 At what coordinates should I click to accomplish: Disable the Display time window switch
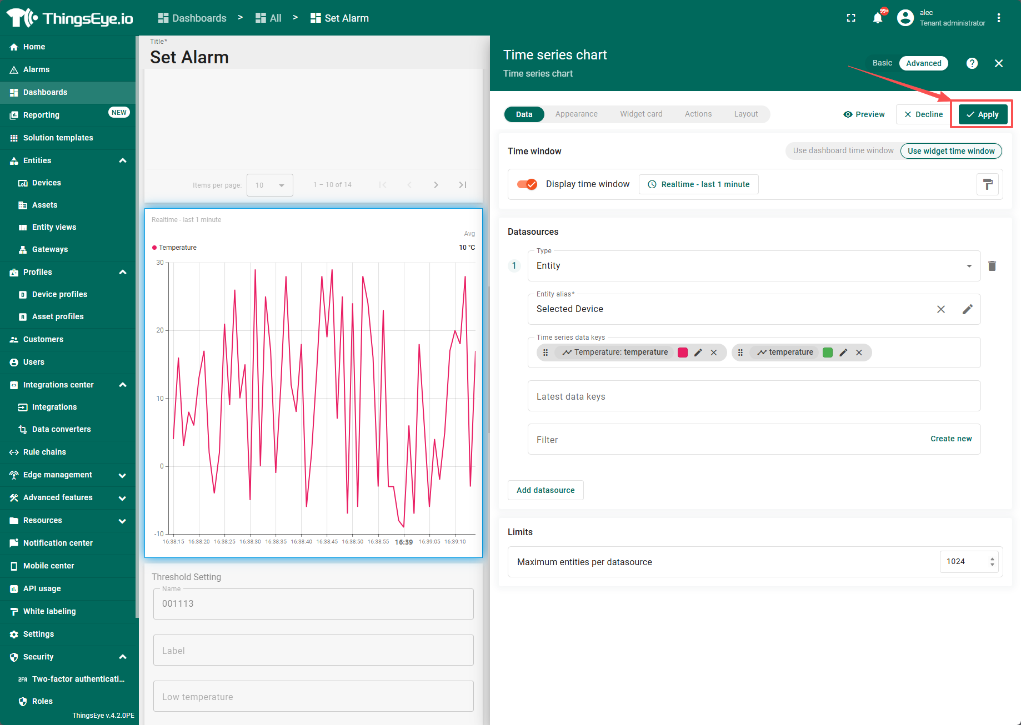coord(527,184)
